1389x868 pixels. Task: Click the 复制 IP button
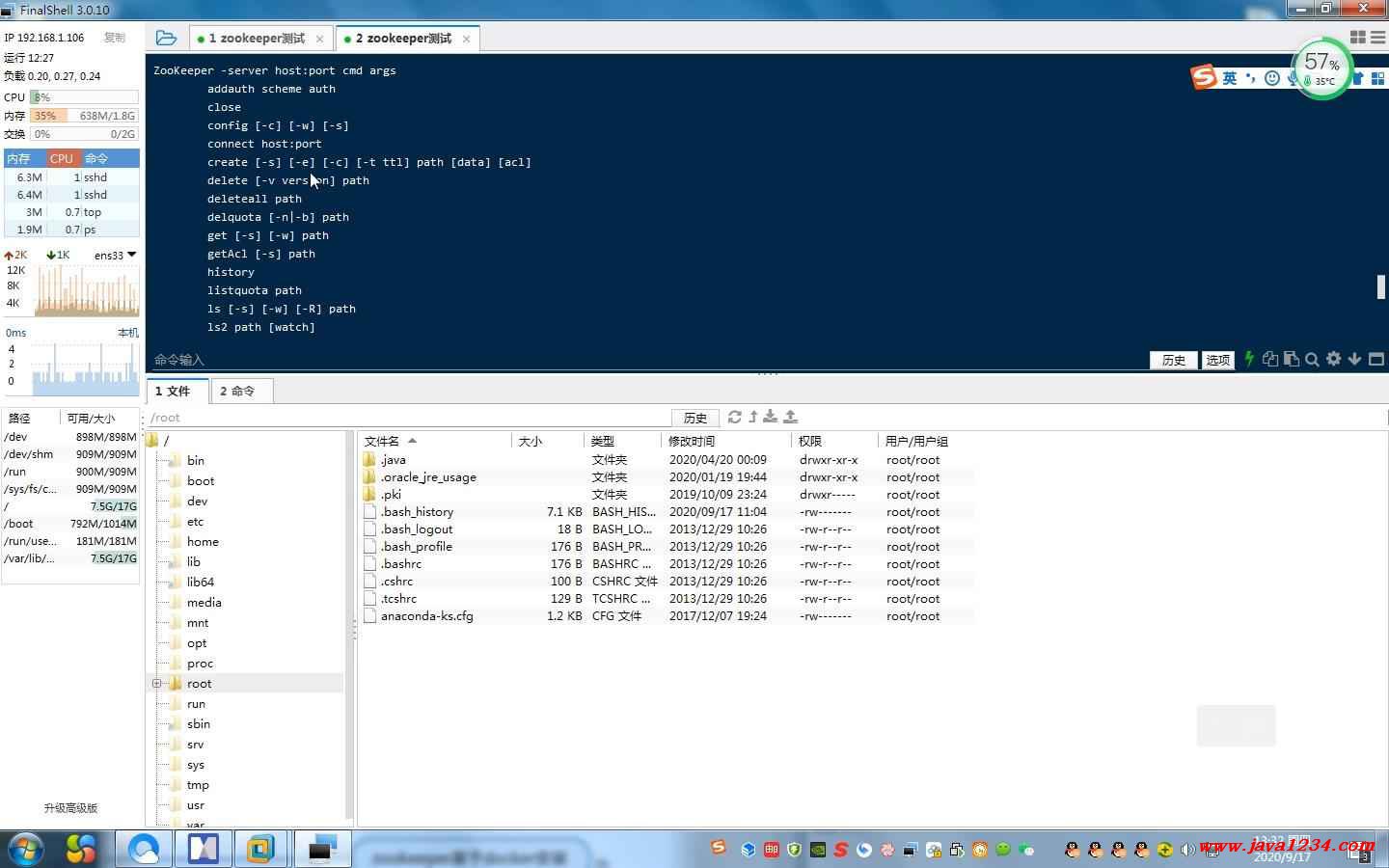115,38
